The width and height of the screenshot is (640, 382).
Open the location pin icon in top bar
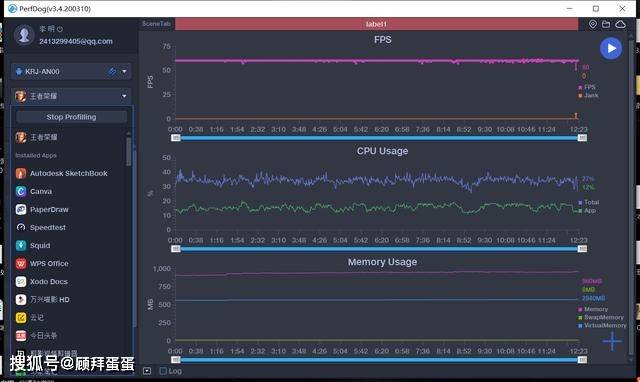point(593,24)
